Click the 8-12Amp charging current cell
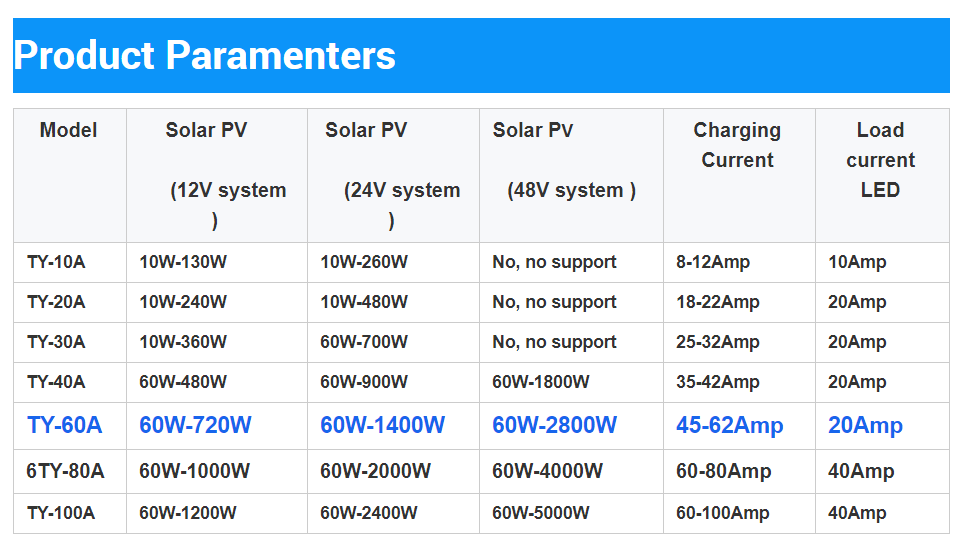The height and width of the screenshot is (538, 974). [x=713, y=262]
